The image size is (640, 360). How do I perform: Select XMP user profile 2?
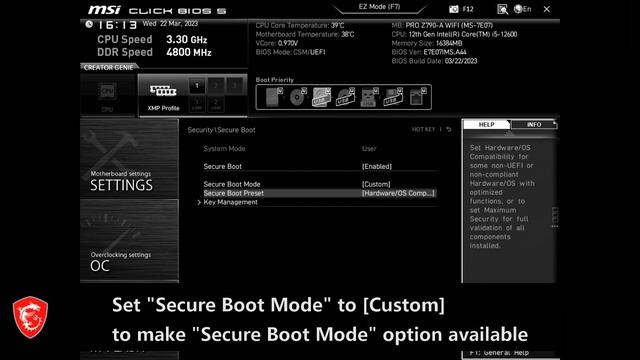(x=216, y=104)
